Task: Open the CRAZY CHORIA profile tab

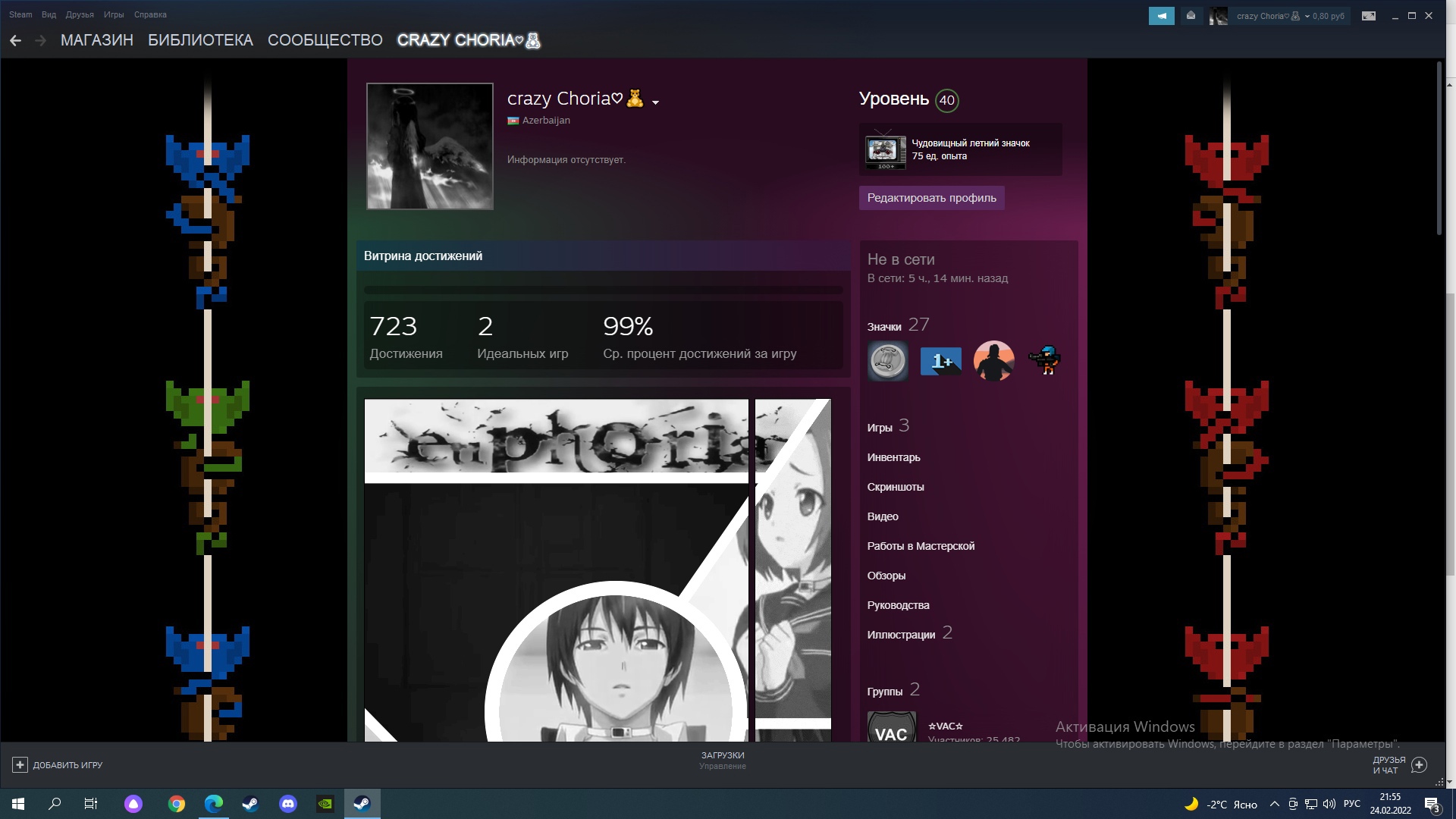Action: (x=469, y=40)
